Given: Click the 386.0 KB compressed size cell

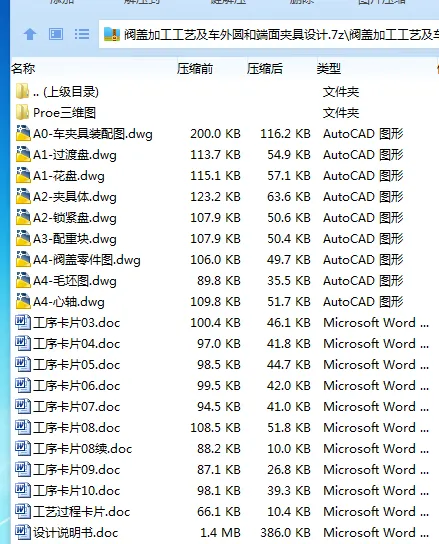Looking at the screenshot, I should coord(286,533).
